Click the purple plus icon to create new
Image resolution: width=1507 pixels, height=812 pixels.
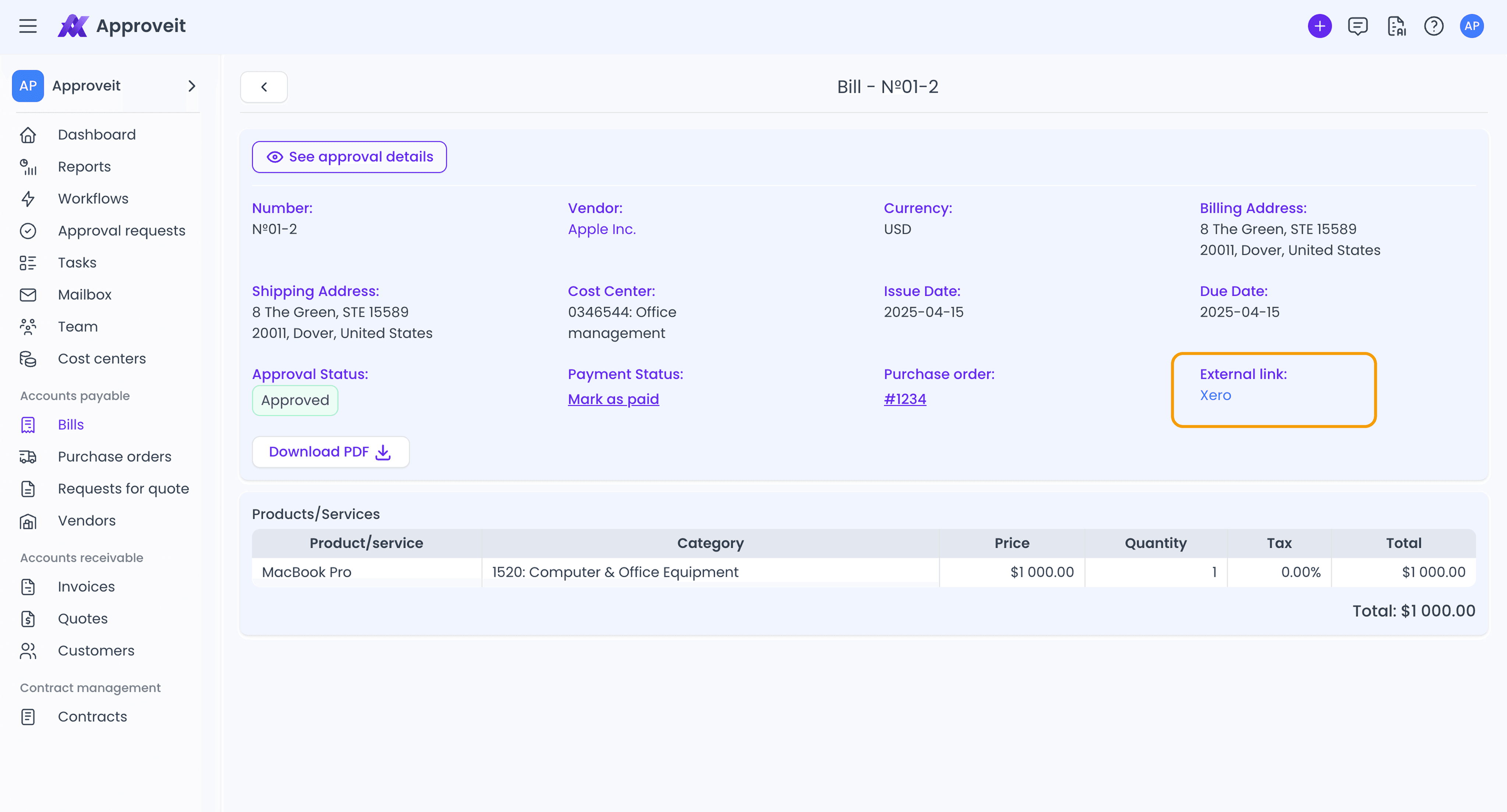click(1320, 26)
